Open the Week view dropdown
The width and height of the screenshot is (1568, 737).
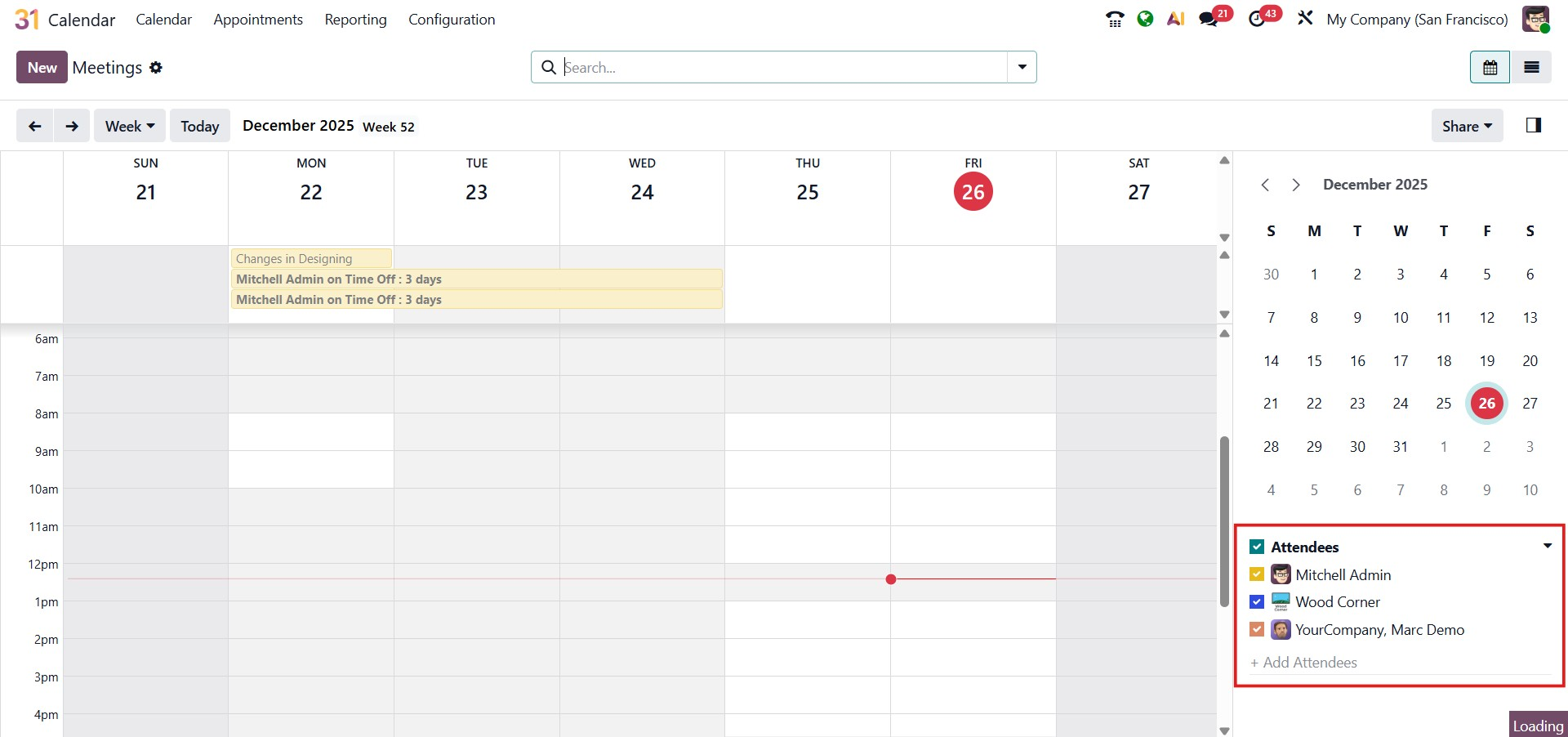(129, 126)
